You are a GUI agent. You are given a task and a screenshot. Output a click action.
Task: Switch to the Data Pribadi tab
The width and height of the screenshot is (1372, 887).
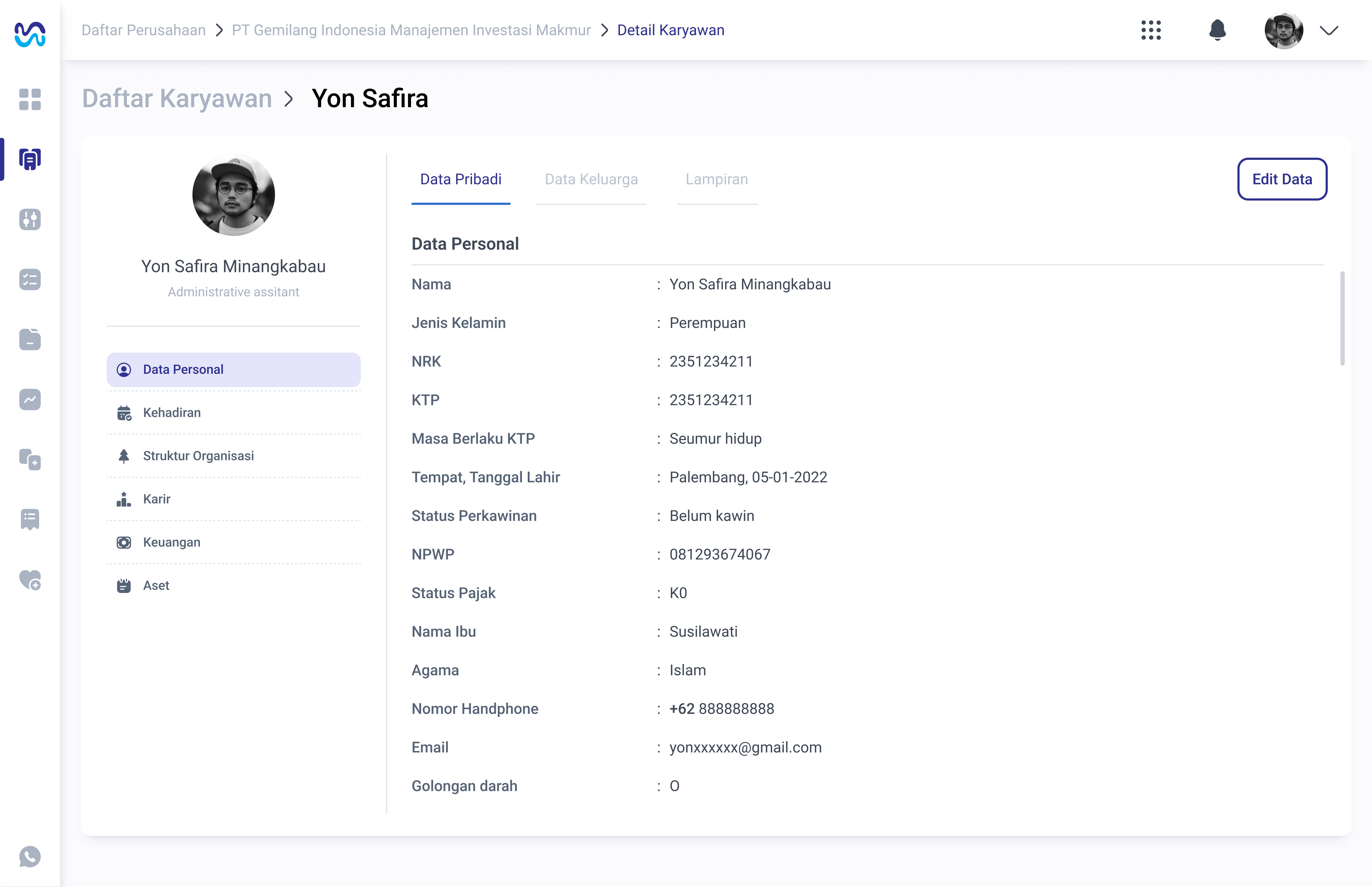click(x=461, y=180)
